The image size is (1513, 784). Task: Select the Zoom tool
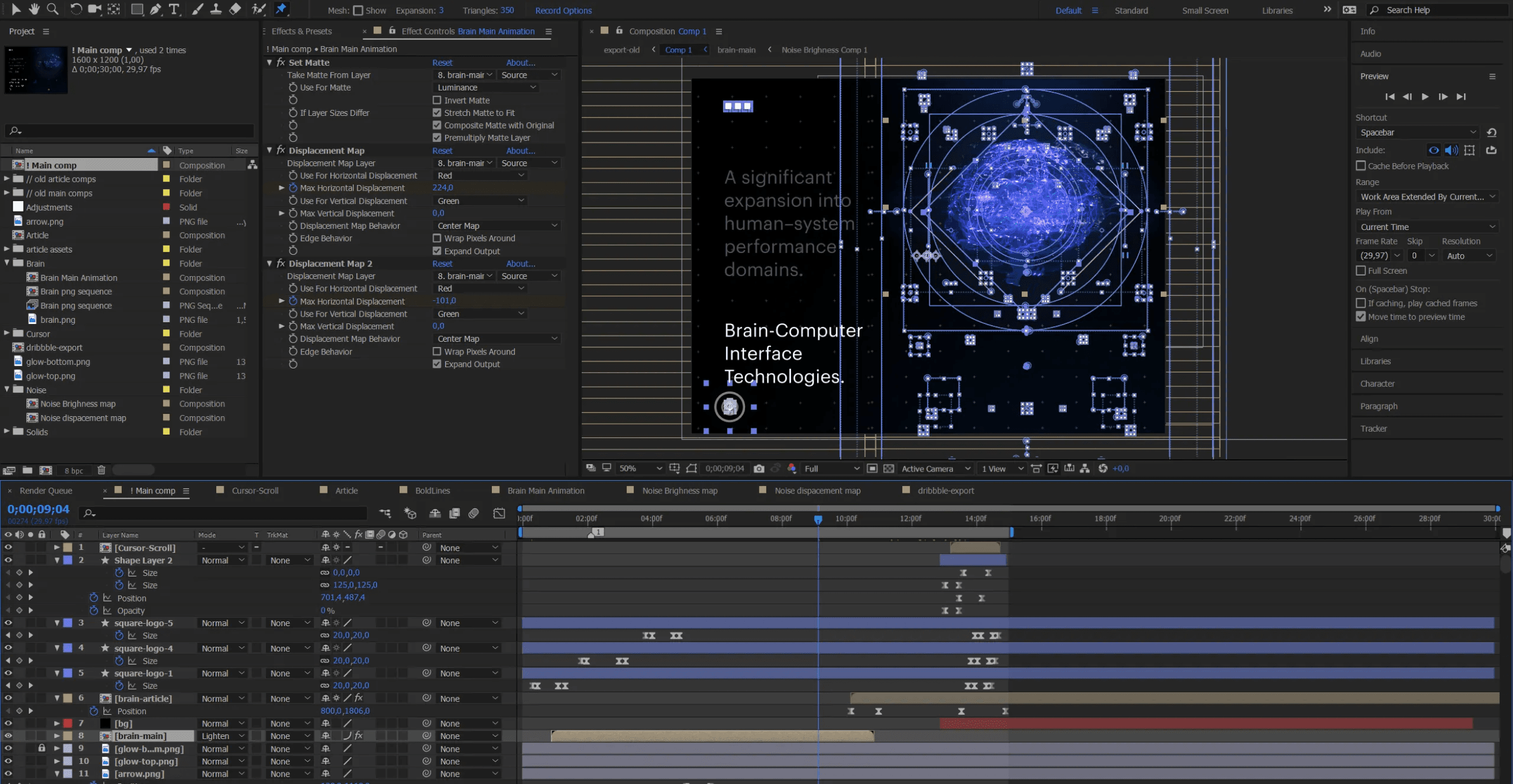coord(53,9)
